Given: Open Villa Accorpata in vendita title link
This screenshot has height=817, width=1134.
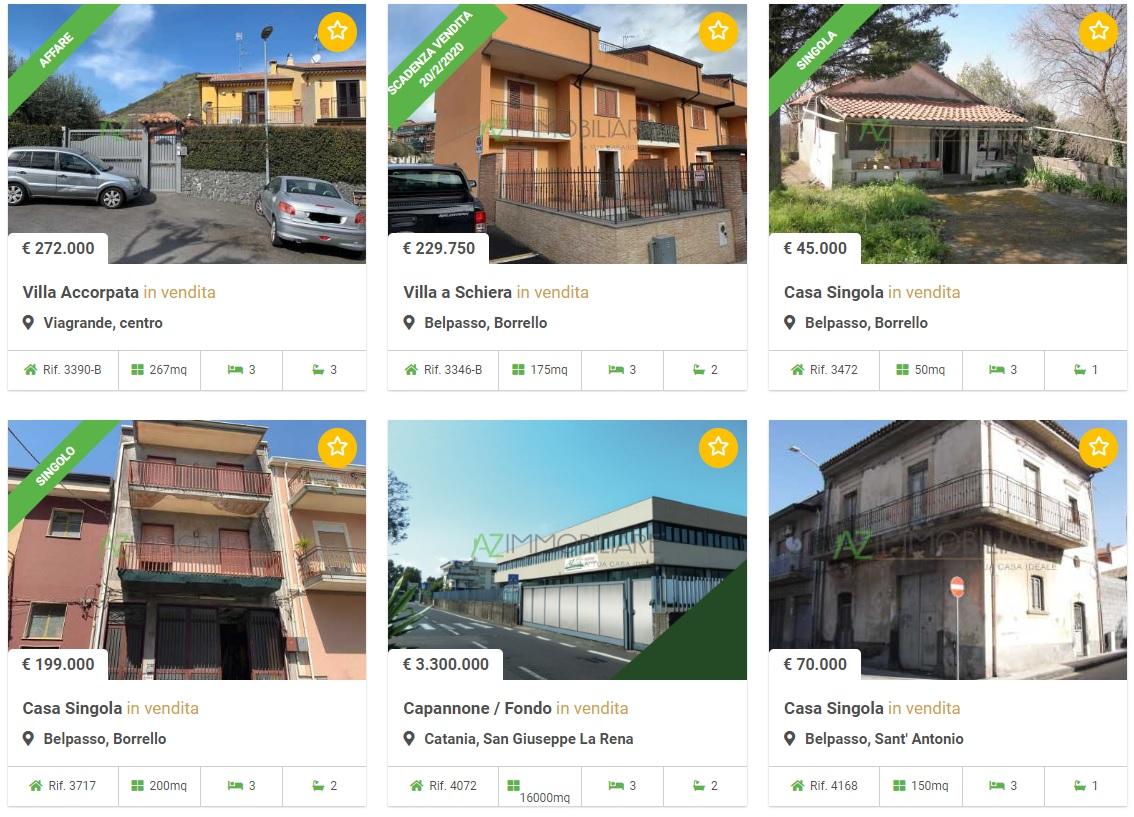Looking at the screenshot, I should point(119,292).
